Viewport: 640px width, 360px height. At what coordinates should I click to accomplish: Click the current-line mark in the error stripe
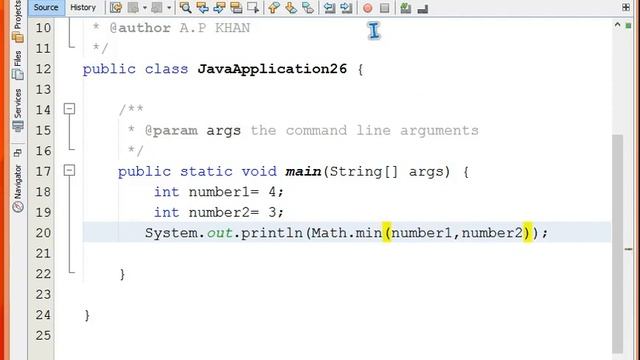click(x=629, y=249)
